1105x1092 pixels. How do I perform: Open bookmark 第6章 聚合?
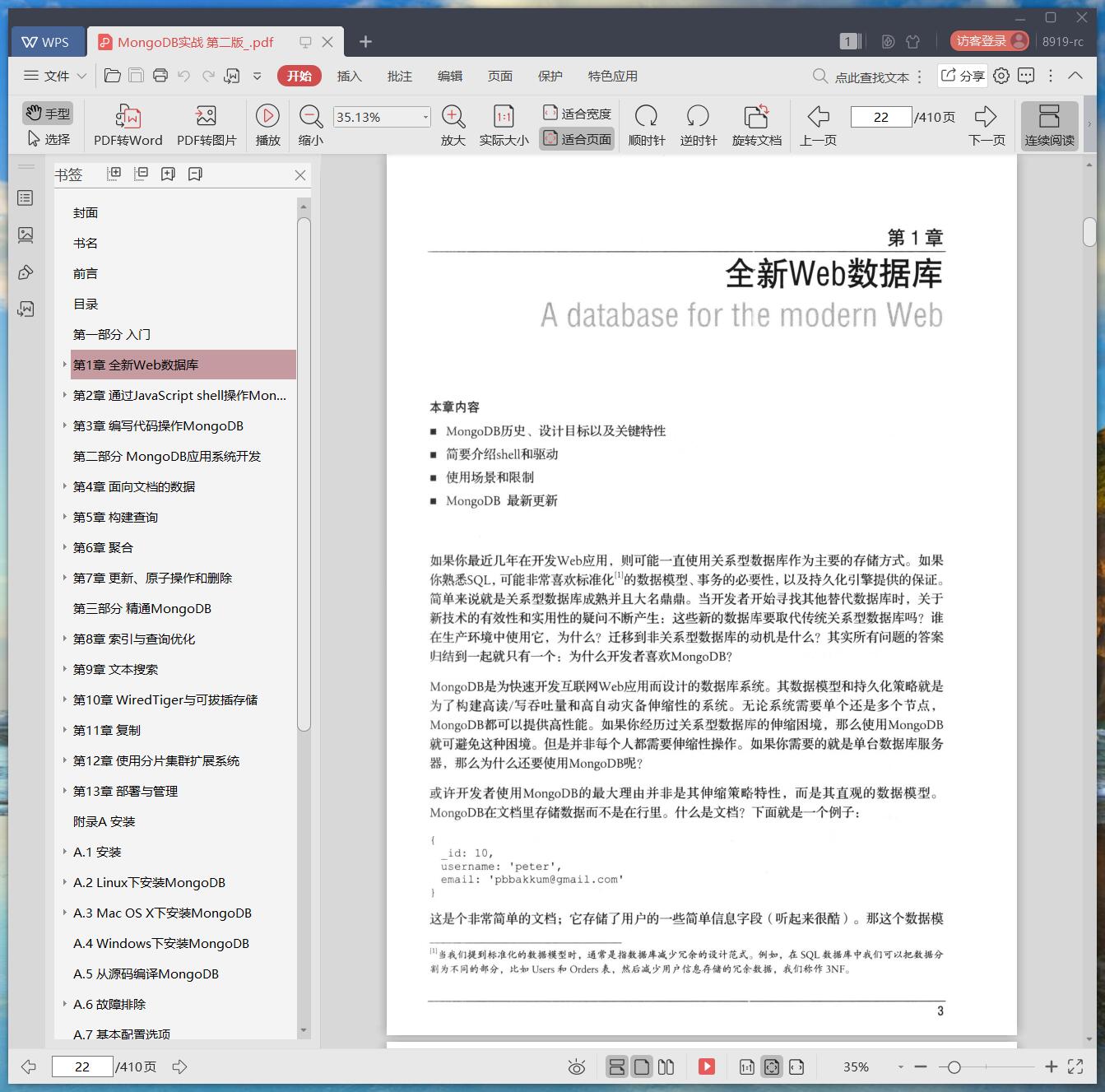point(103,547)
